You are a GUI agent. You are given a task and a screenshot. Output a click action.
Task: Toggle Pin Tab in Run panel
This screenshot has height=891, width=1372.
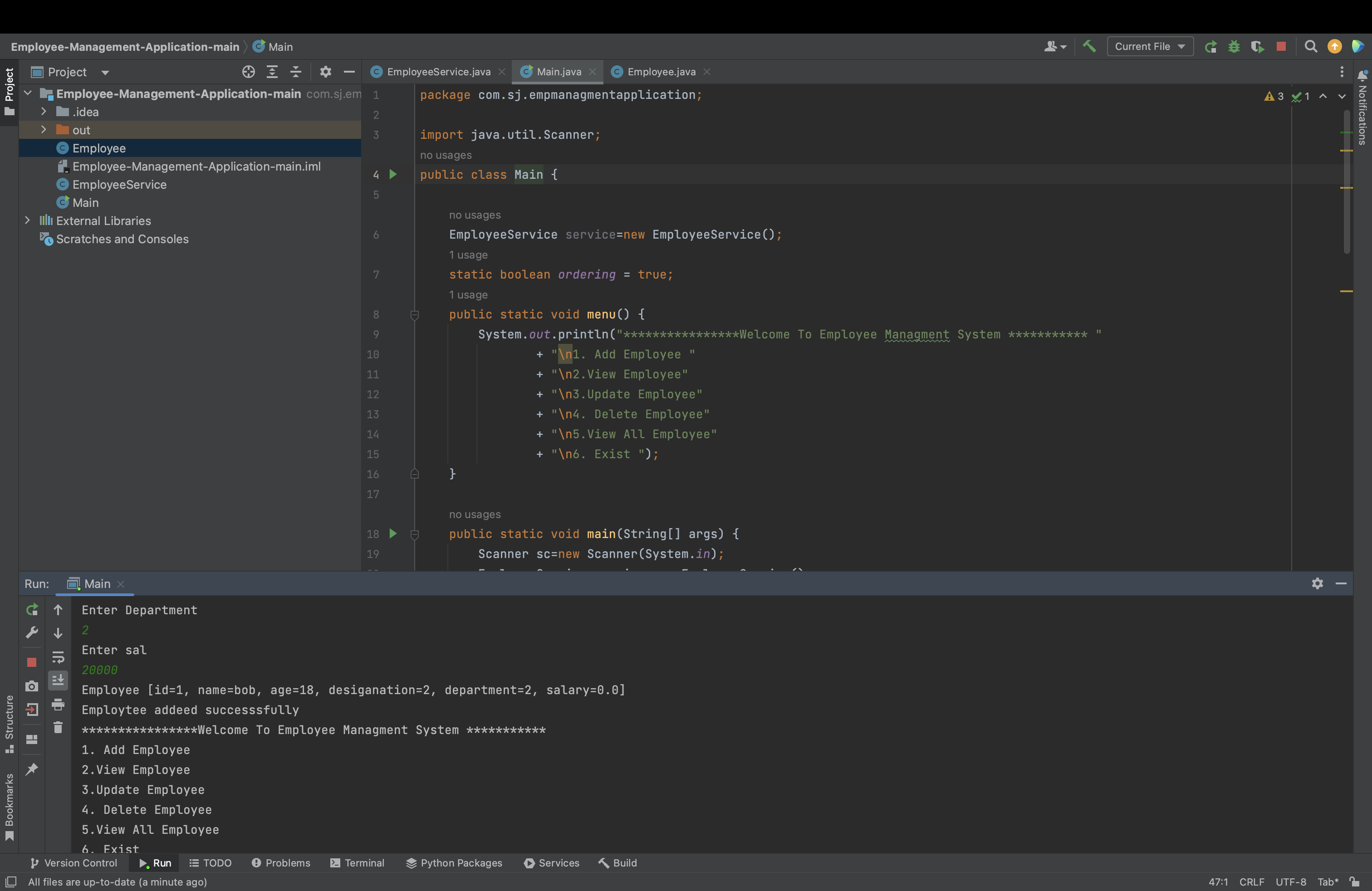click(x=32, y=769)
